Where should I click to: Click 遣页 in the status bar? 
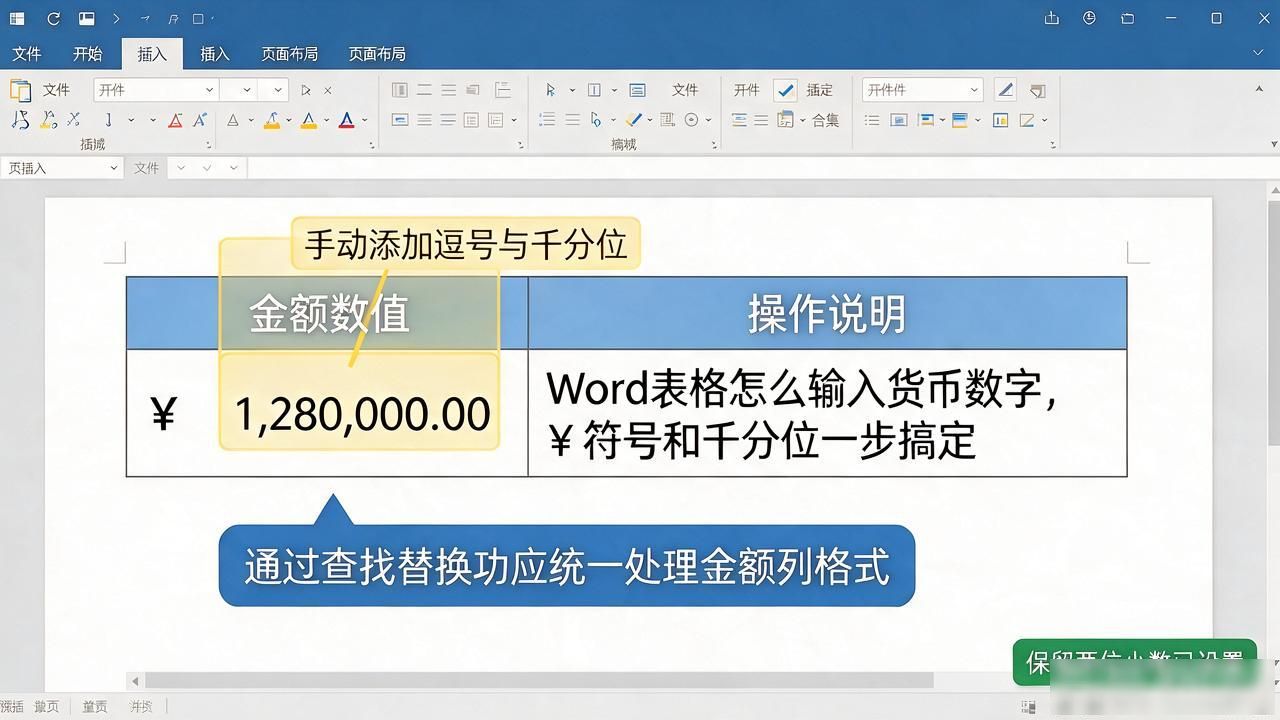[x=94, y=706]
